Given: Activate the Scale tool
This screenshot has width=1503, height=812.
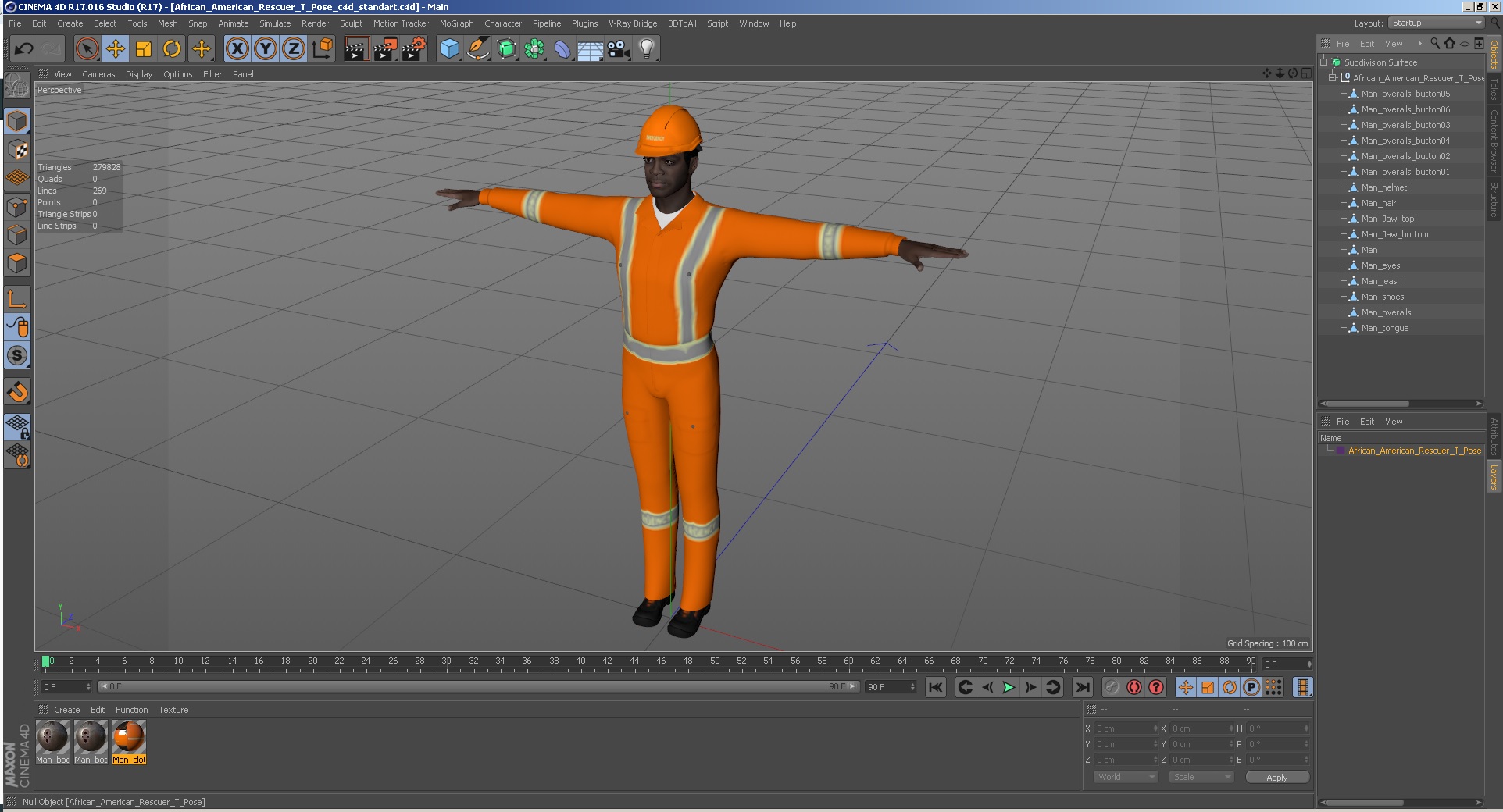Looking at the screenshot, I should click(144, 49).
